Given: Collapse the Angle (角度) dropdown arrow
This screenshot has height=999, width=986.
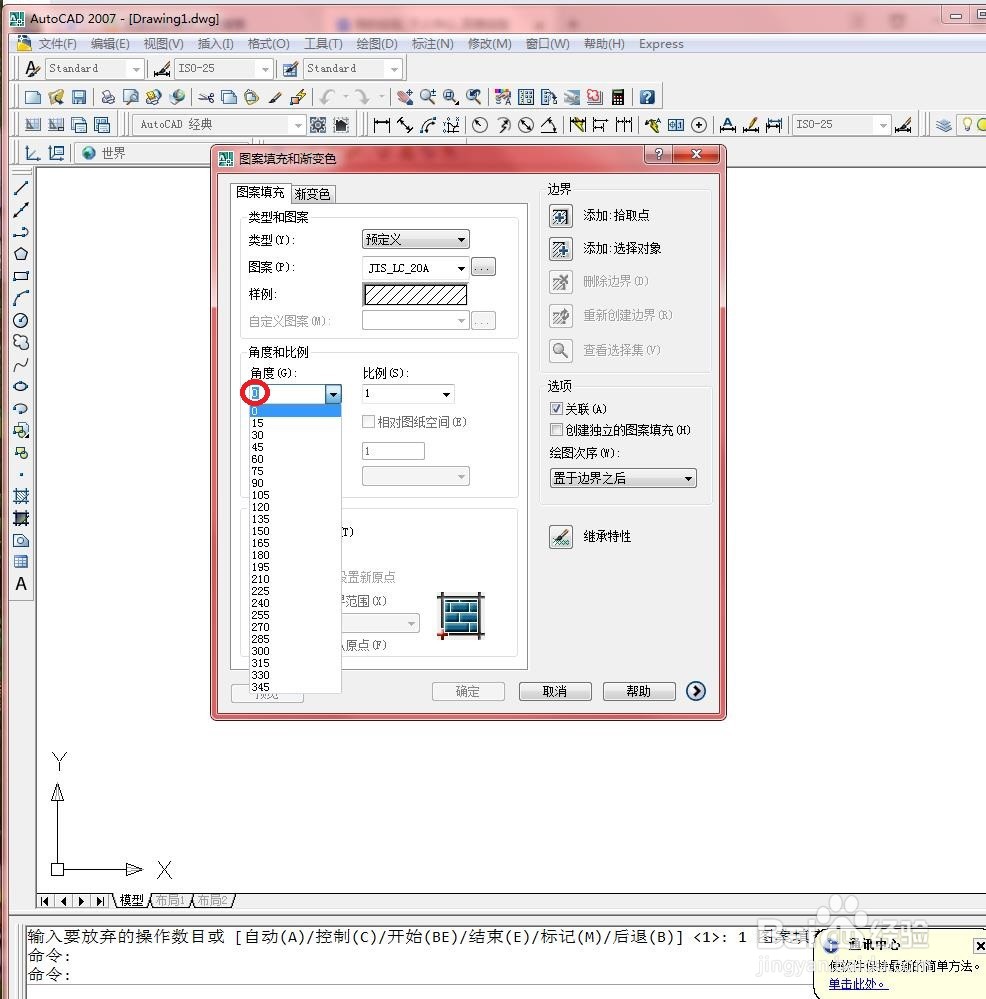Looking at the screenshot, I should coord(333,394).
